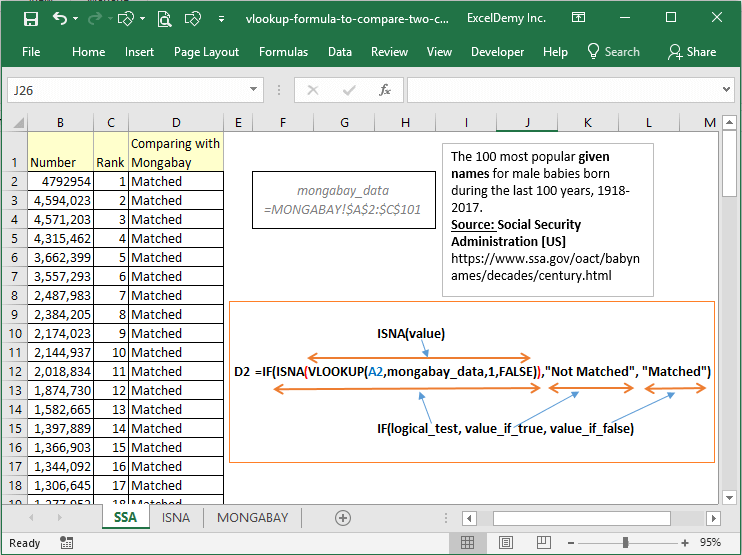Click the Enter checkmark formula bar icon
742x555 pixels.
349,90
